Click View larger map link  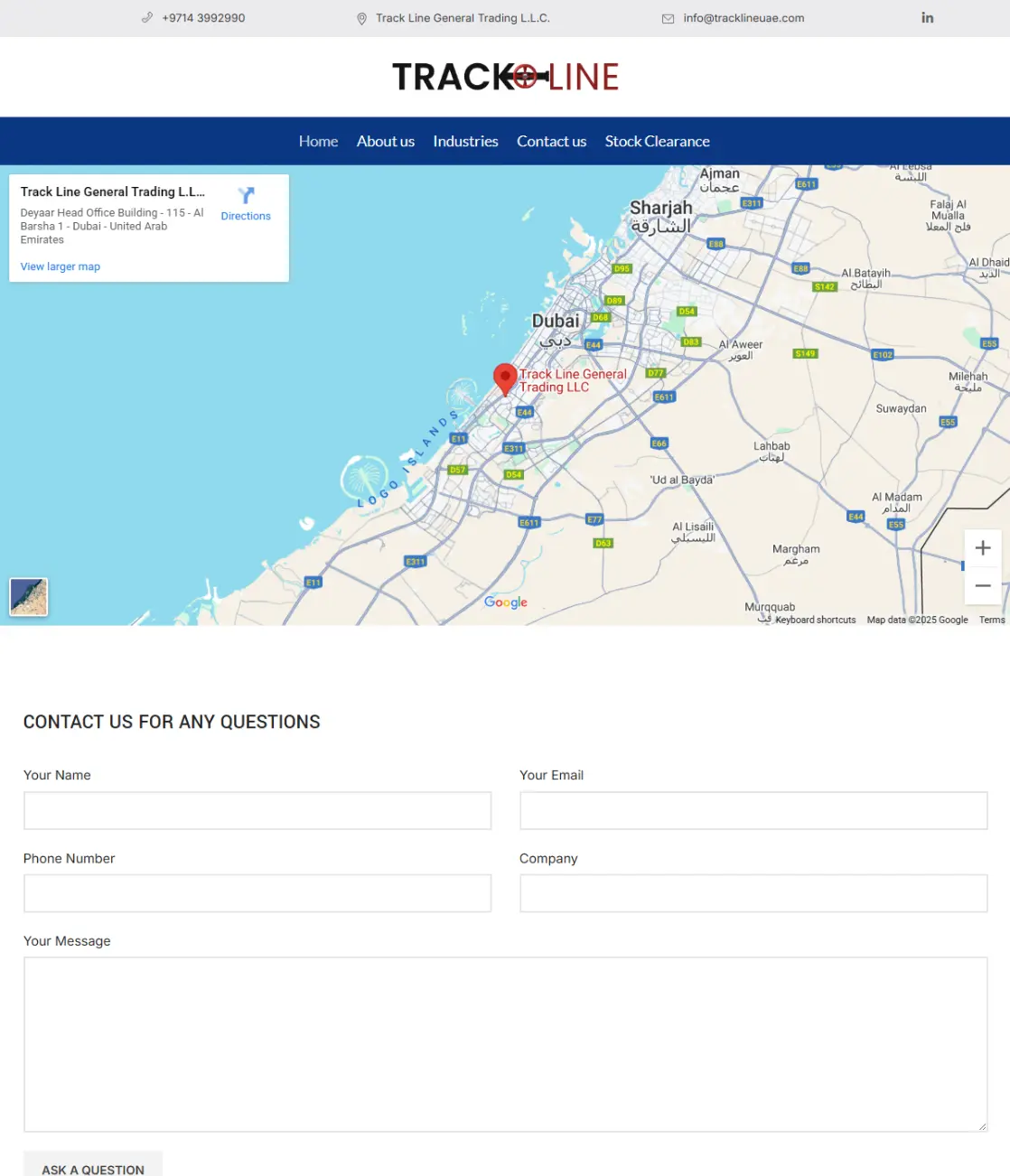tap(61, 266)
